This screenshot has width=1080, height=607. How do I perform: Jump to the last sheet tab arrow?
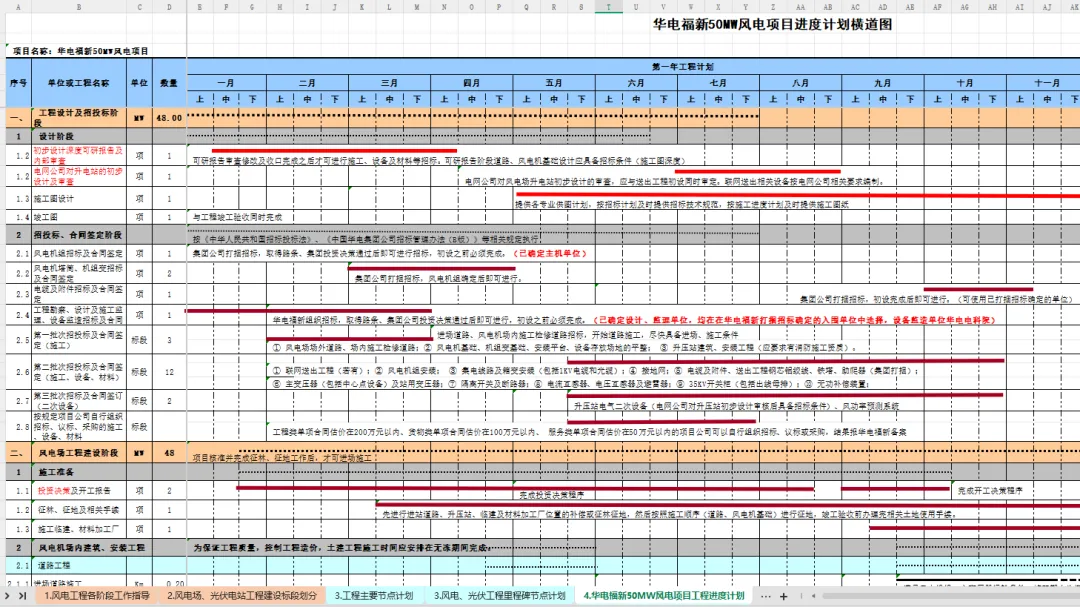click(x=22, y=596)
